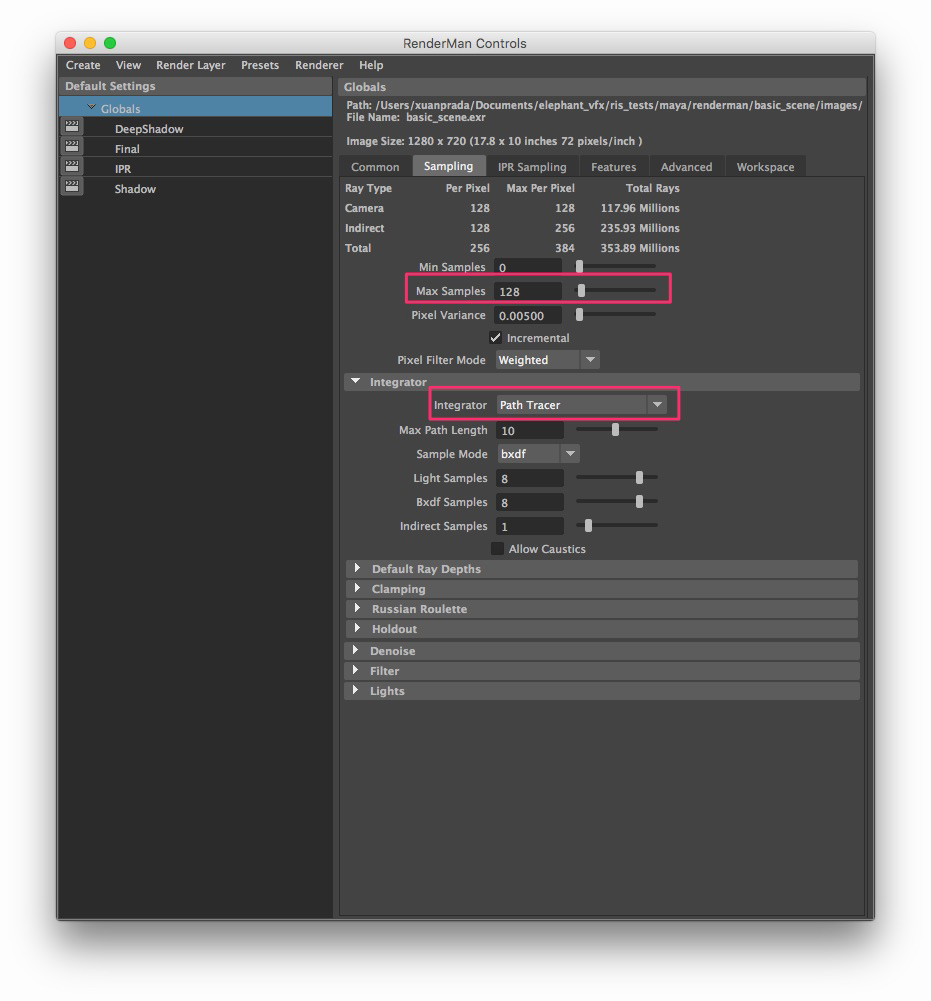
Task: Expand the Clamping section
Action: point(358,588)
